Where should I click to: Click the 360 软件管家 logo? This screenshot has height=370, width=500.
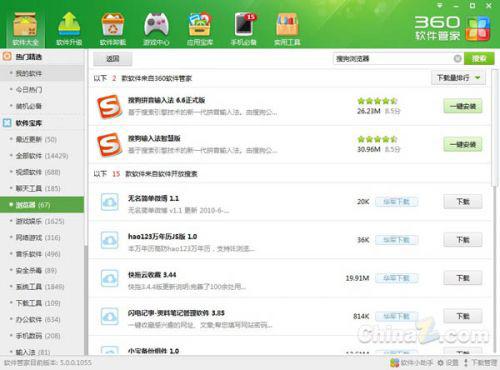point(452,28)
